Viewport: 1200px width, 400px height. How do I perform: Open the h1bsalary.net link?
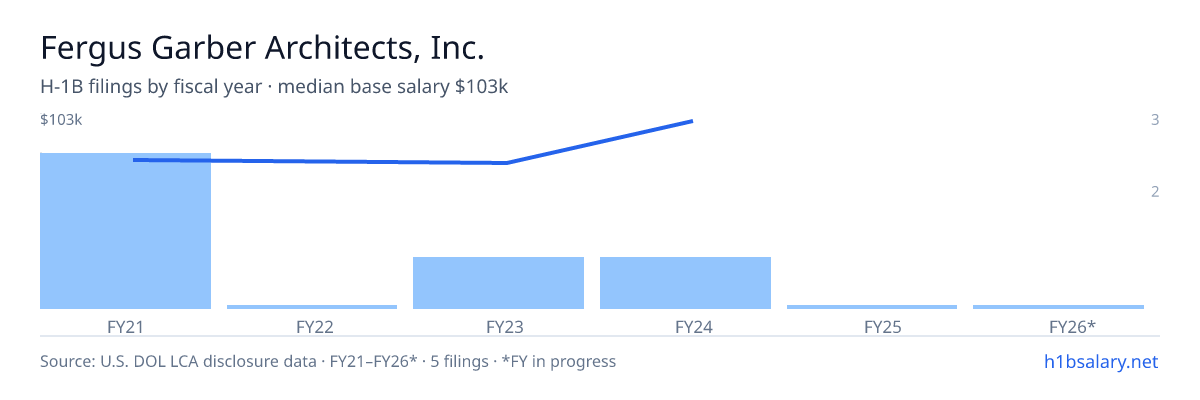tap(1100, 361)
